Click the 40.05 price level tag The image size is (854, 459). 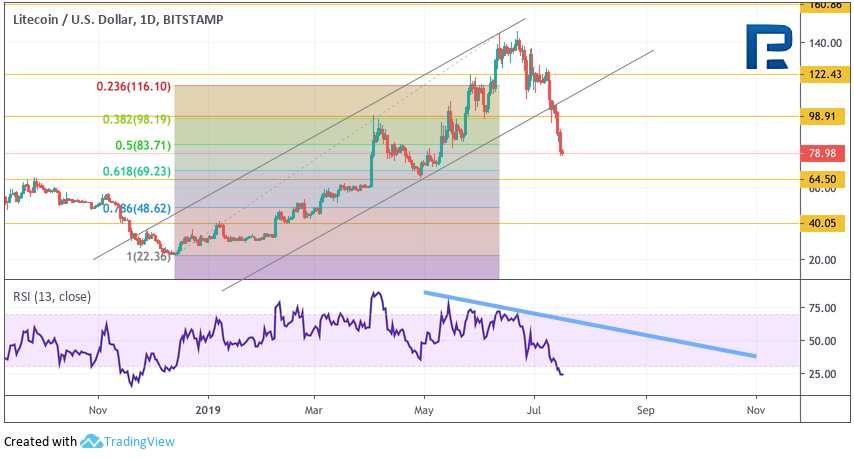826,223
